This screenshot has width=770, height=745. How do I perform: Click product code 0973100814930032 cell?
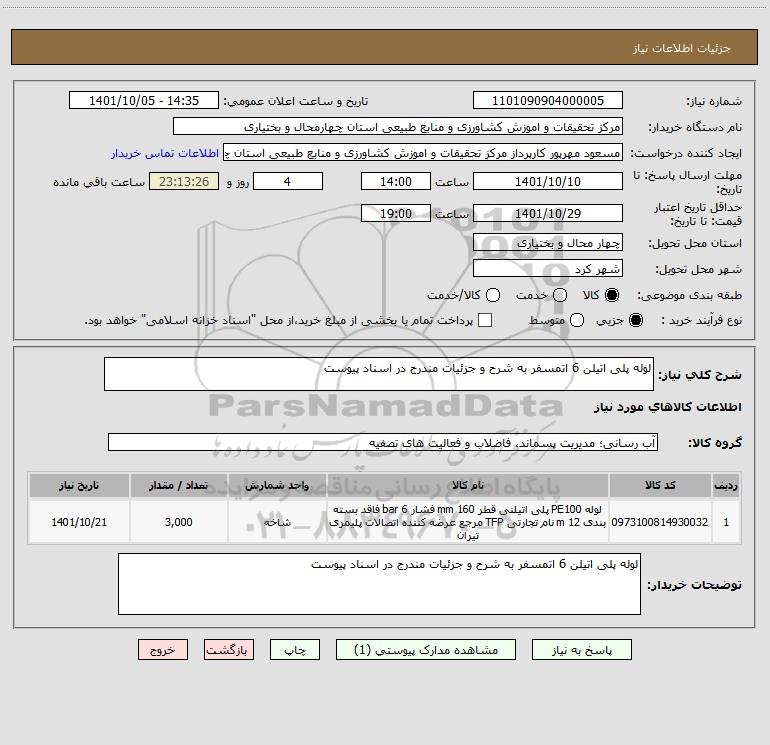point(660,522)
